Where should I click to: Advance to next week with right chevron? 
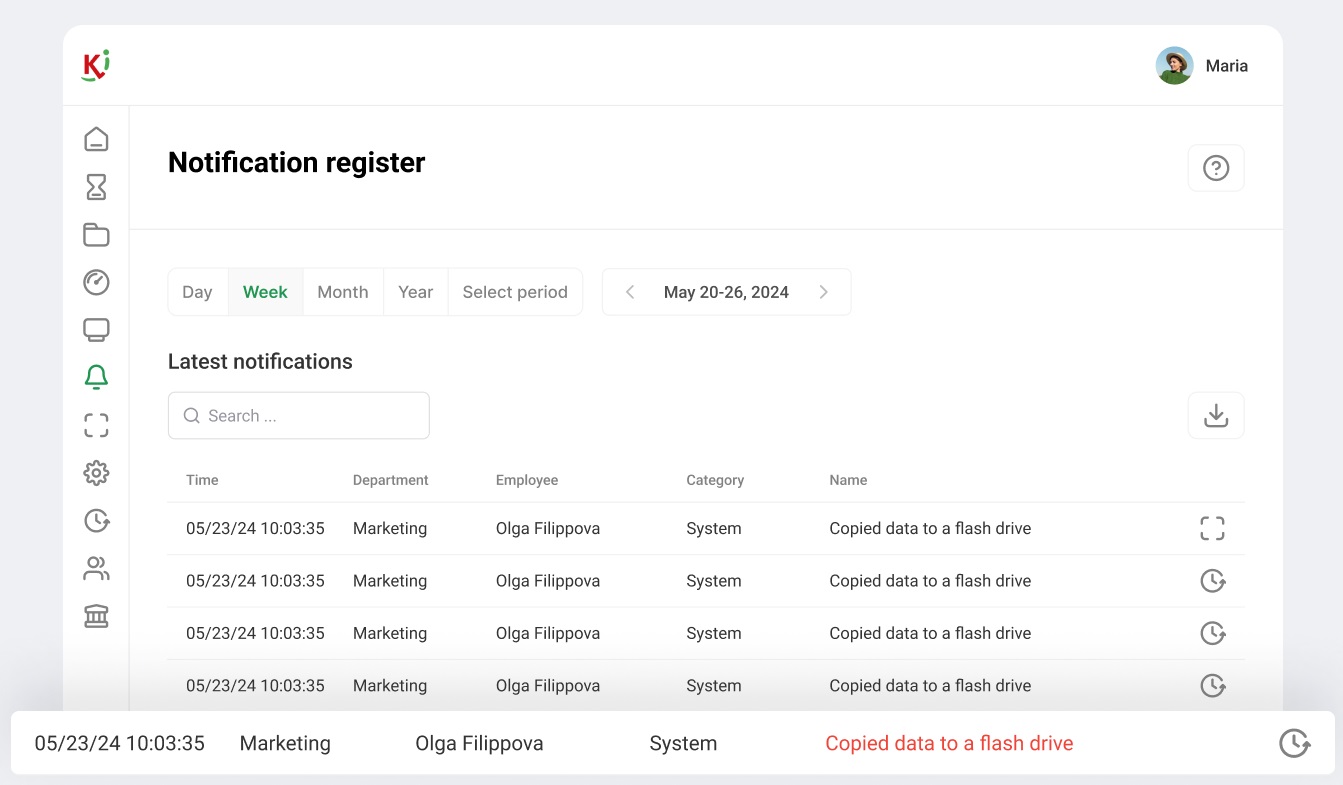(823, 292)
